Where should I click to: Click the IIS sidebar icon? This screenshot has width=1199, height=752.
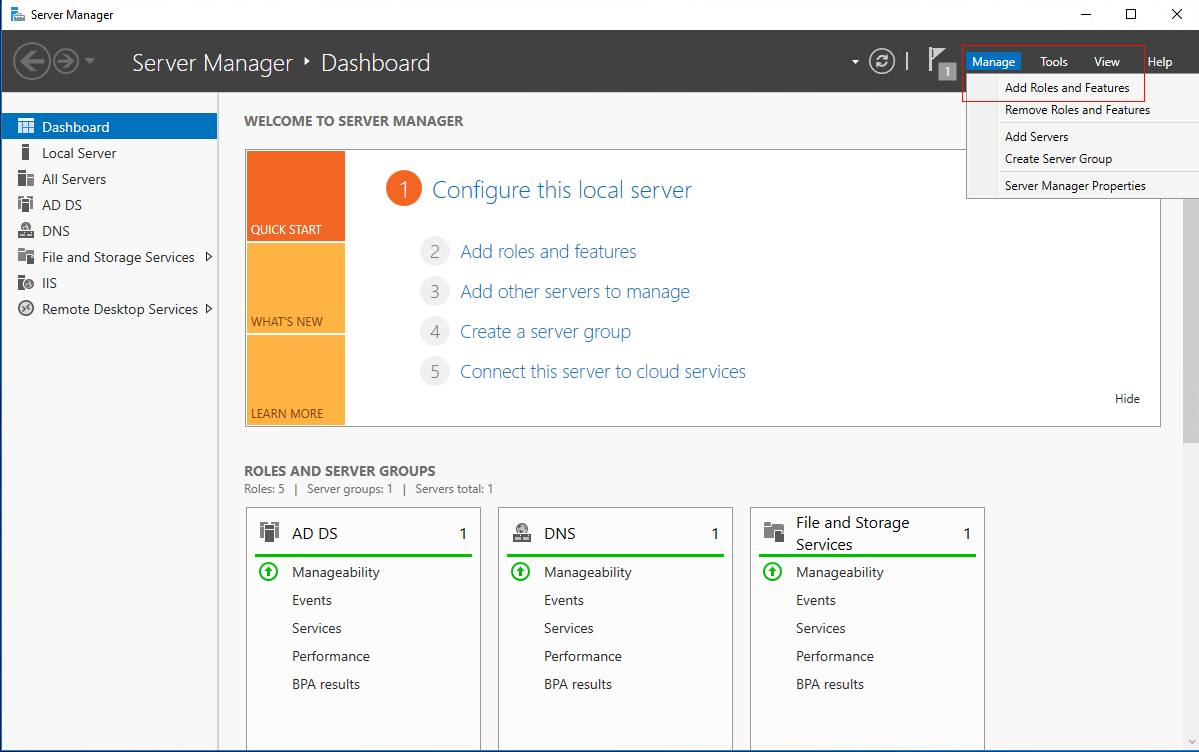pos(26,282)
